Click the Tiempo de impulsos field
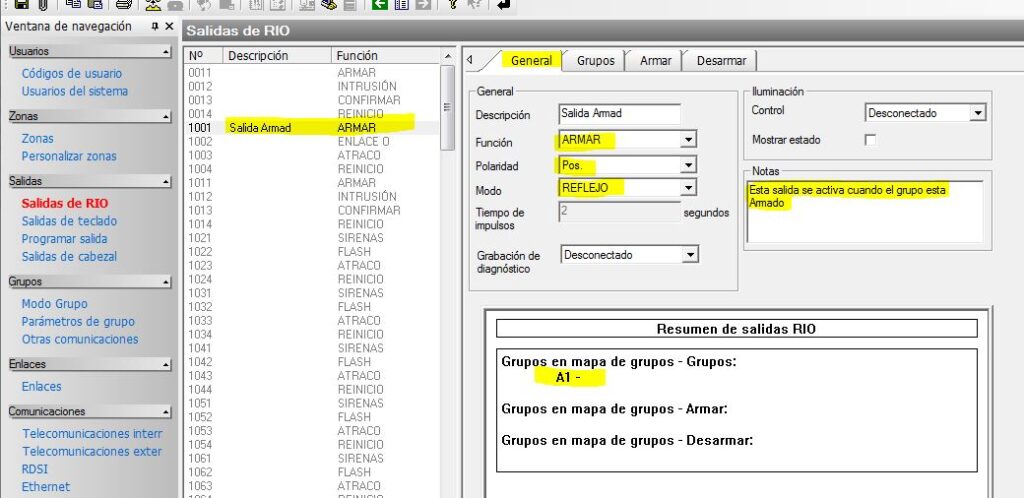1024x498 pixels. [620, 212]
